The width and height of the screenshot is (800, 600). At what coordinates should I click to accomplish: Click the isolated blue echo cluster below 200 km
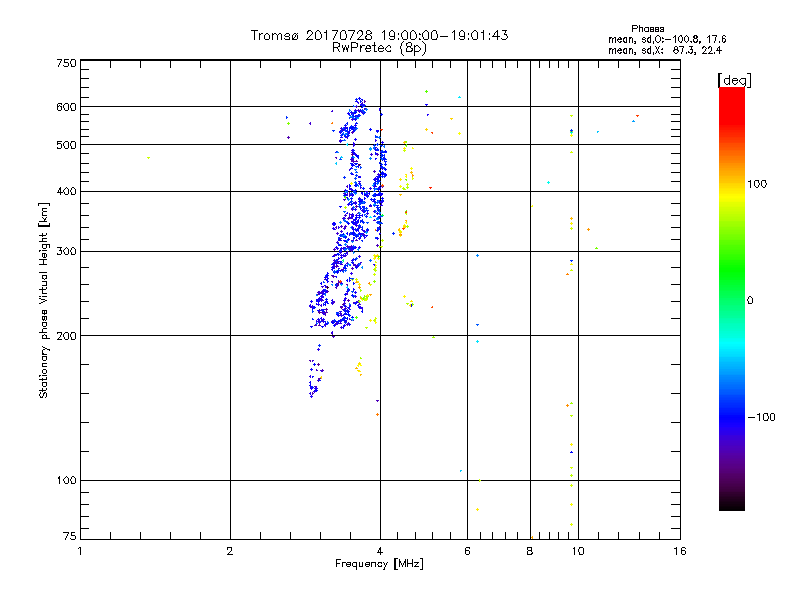pos(315,372)
